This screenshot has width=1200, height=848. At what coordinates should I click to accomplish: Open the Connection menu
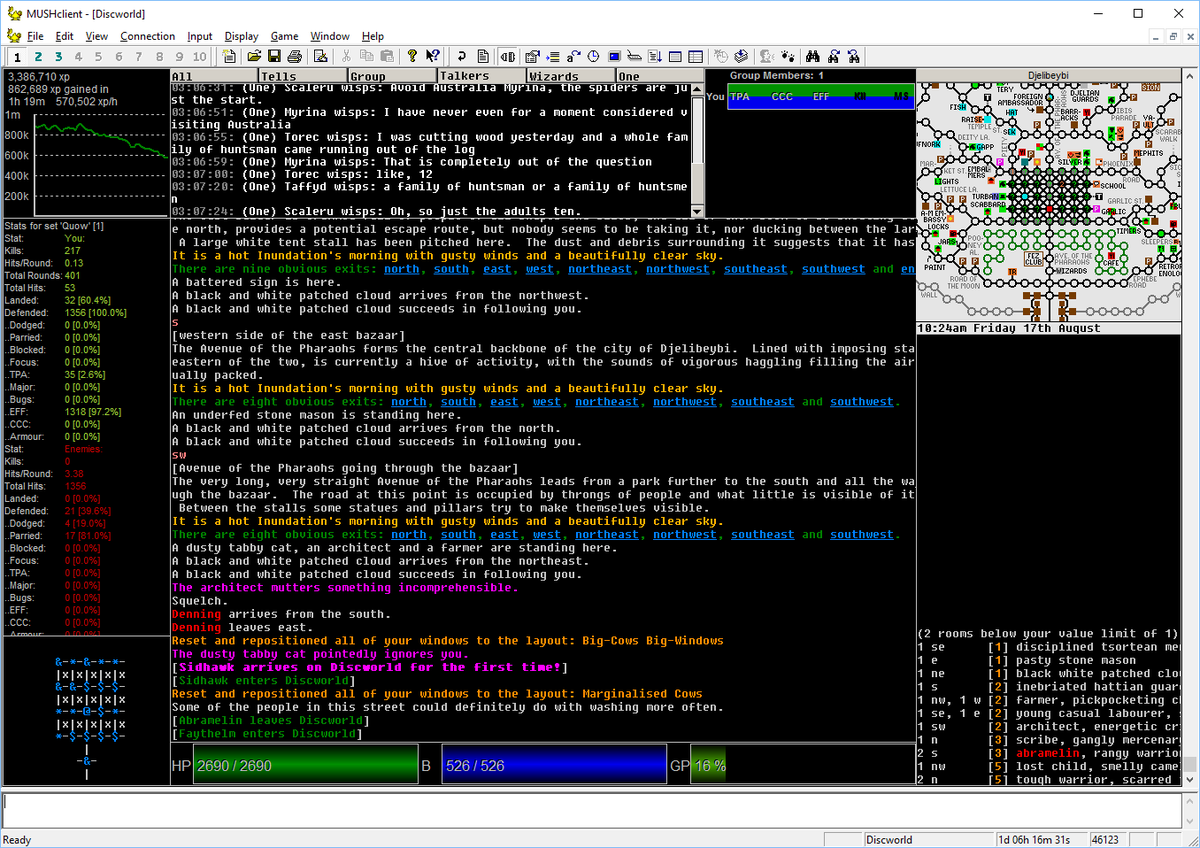pos(147,36)
